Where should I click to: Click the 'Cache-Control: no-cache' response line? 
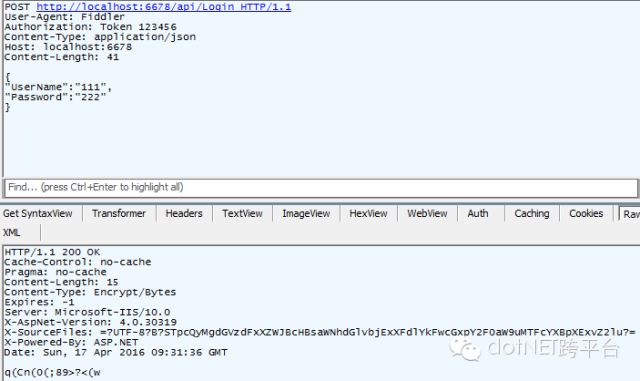78,262
